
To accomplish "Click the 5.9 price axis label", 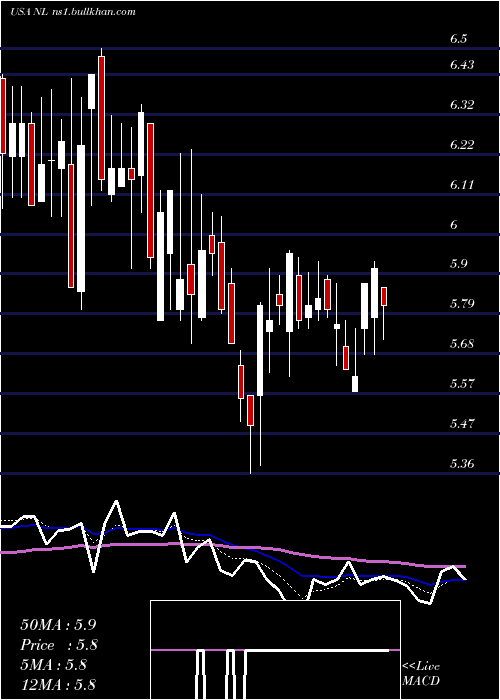I will (x=458, y=264).
